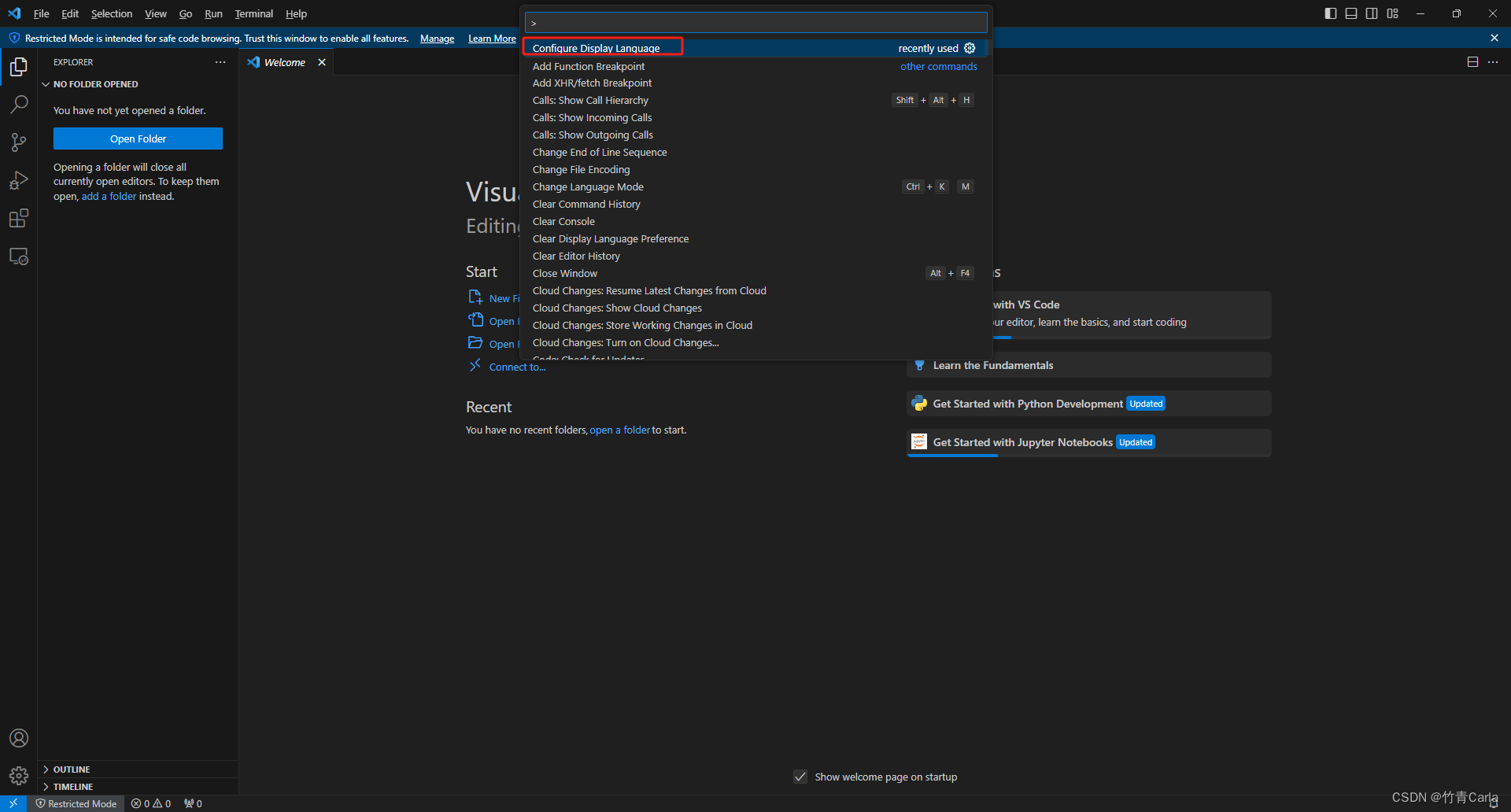Select Cloud Changes: Show Cloud Changes
This screenshot has height=812, width=1511.
pyautogui.click(x=754, y=308)
